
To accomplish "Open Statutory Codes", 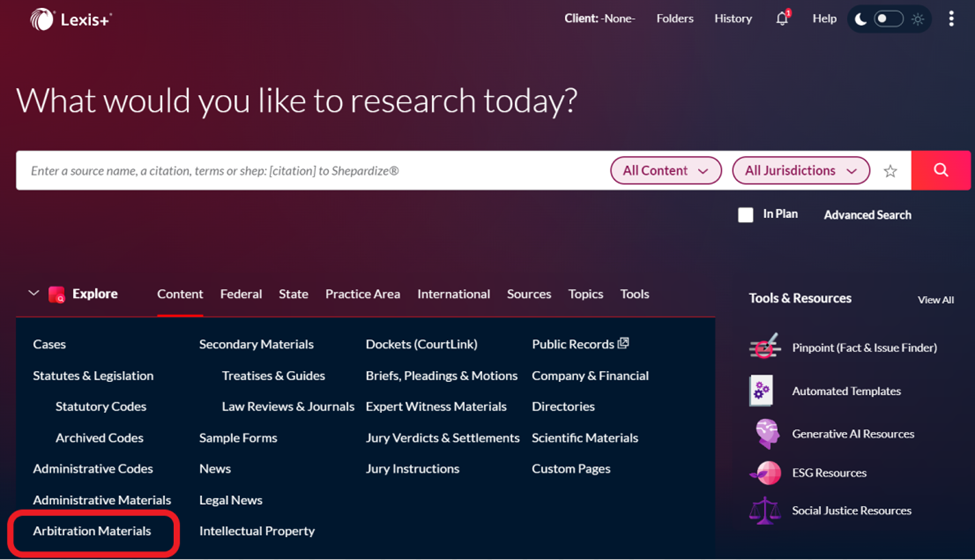I will coord(101,406).
